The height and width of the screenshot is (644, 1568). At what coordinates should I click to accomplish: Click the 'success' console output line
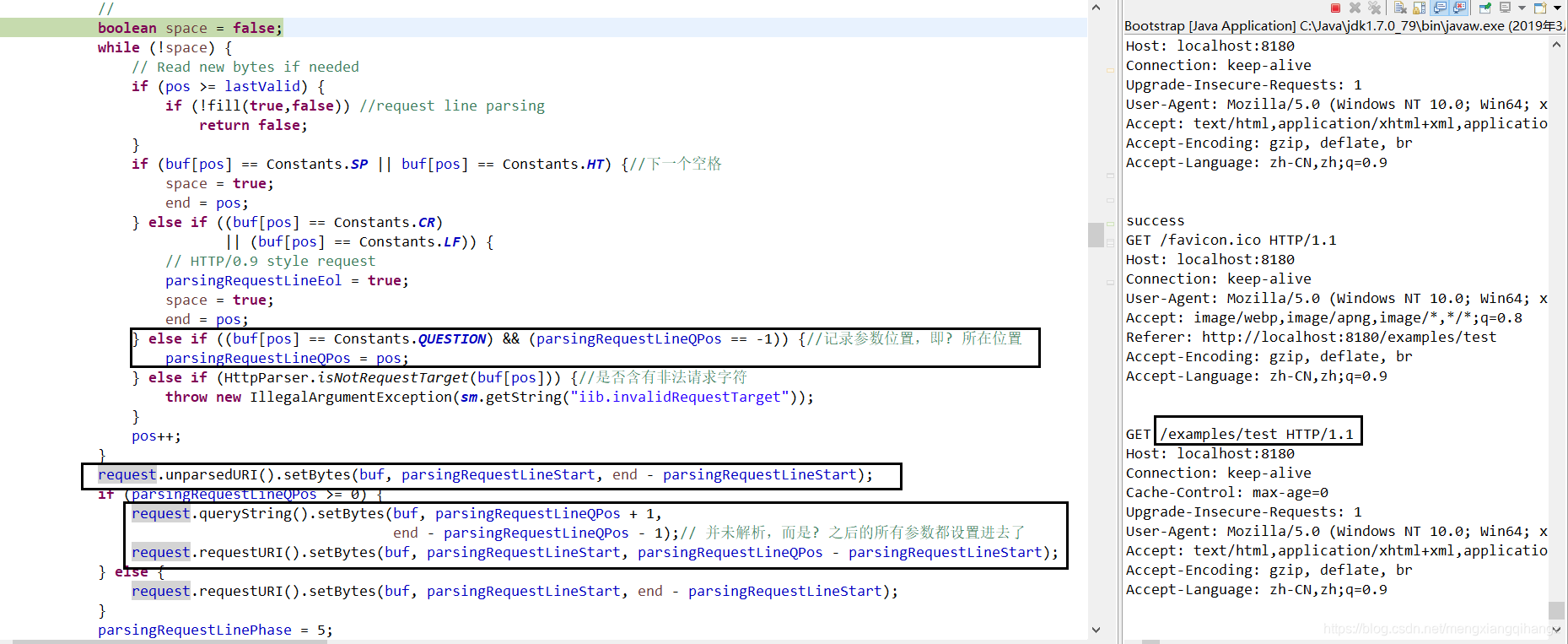(1155, 220)
